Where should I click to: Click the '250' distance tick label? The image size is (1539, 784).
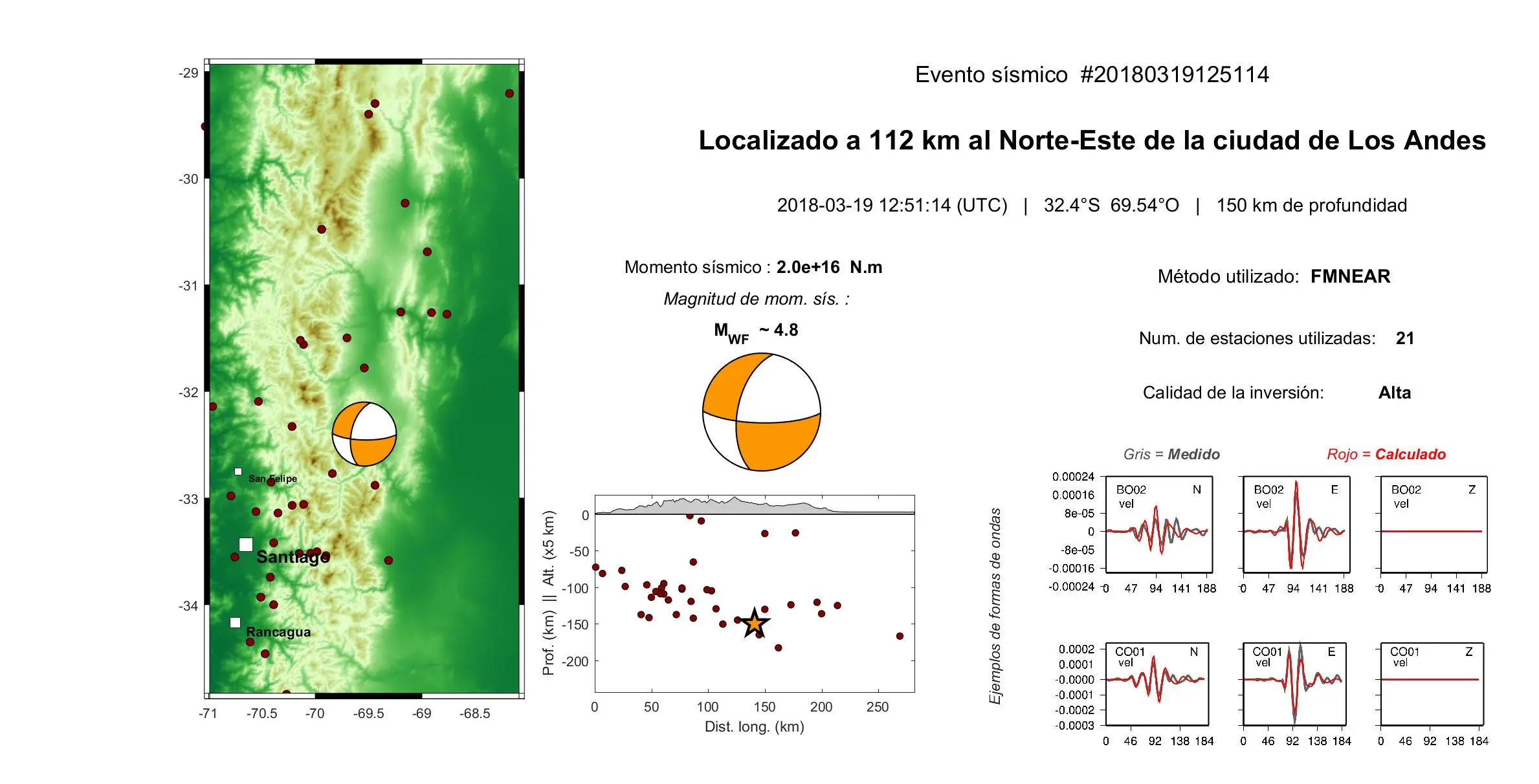pyautogui.click(x=878, y=707)
